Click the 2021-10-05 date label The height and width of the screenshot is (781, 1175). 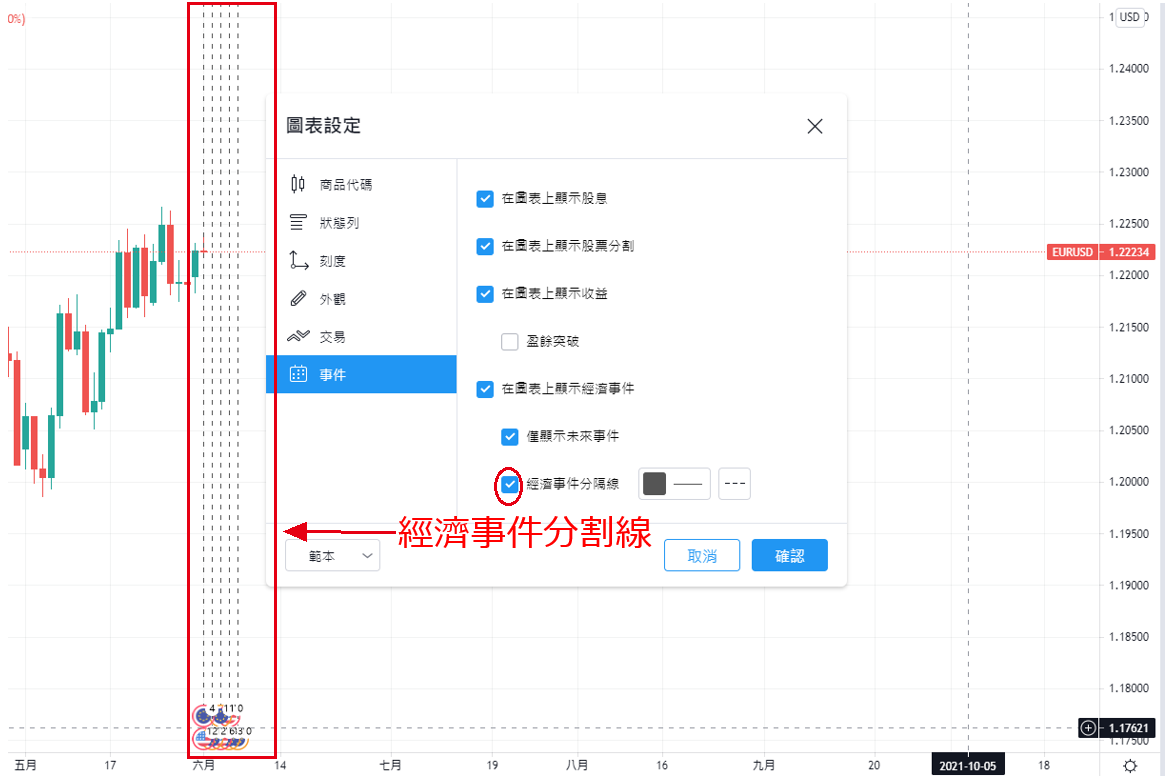tap(968, 765)
